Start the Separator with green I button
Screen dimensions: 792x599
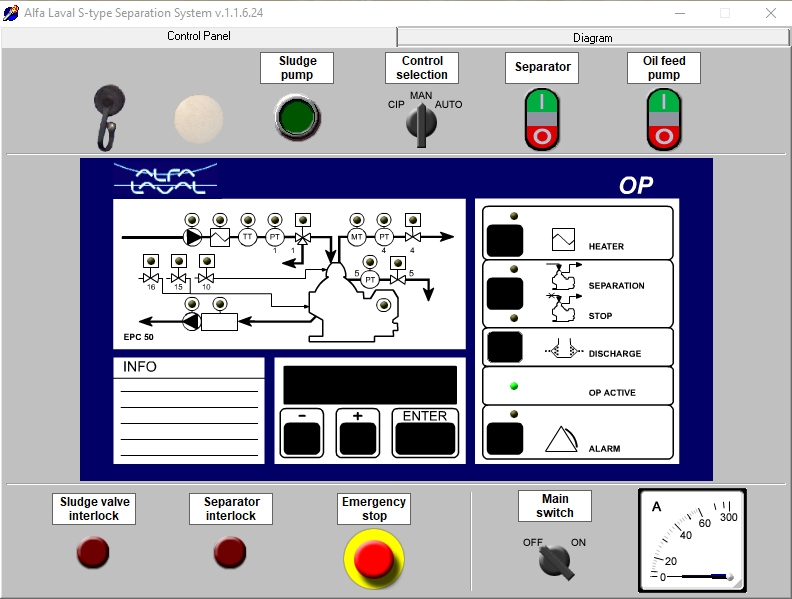pyautogui.click(x=541, y=101)
